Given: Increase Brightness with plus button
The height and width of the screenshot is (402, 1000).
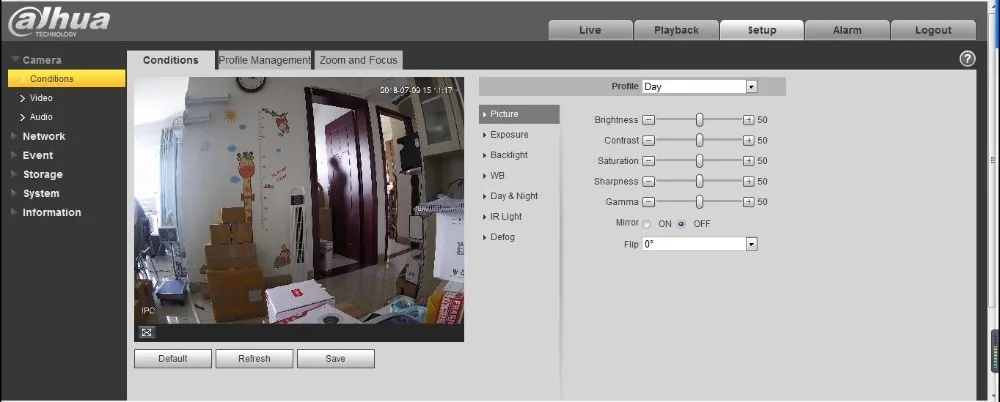Looking at the screenshot, I should coord(749,120).
